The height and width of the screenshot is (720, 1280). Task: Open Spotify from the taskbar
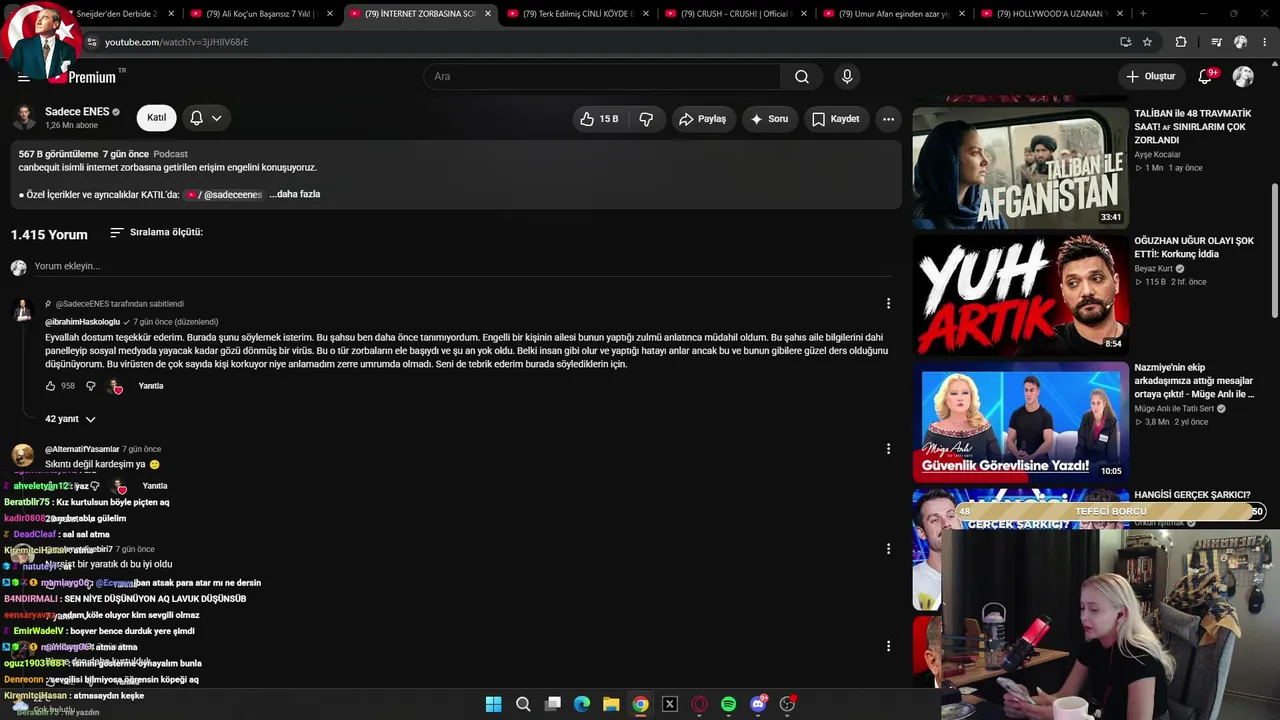click(x=729, y=704)
